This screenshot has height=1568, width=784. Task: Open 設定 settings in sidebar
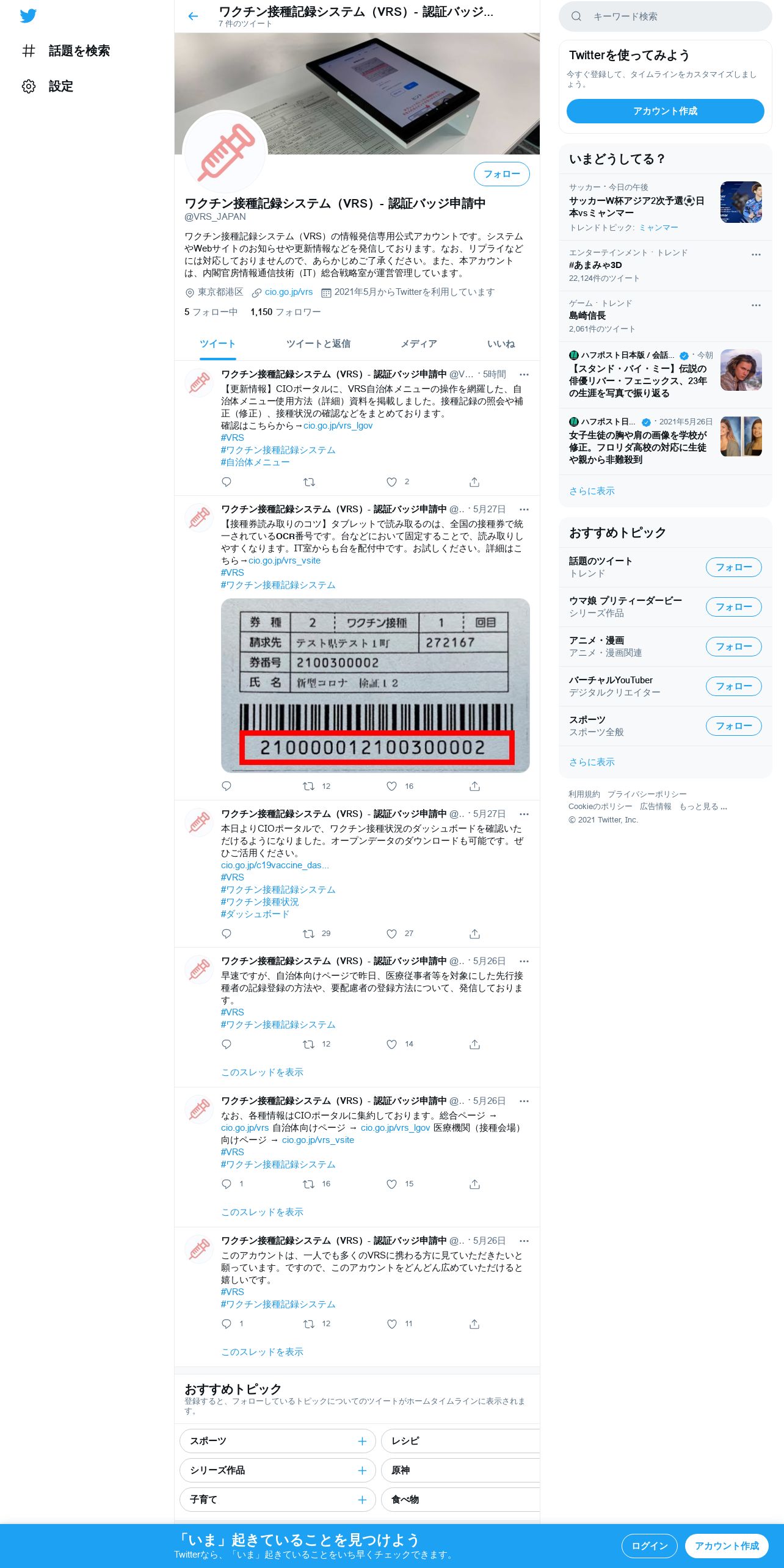pos(48,86)
